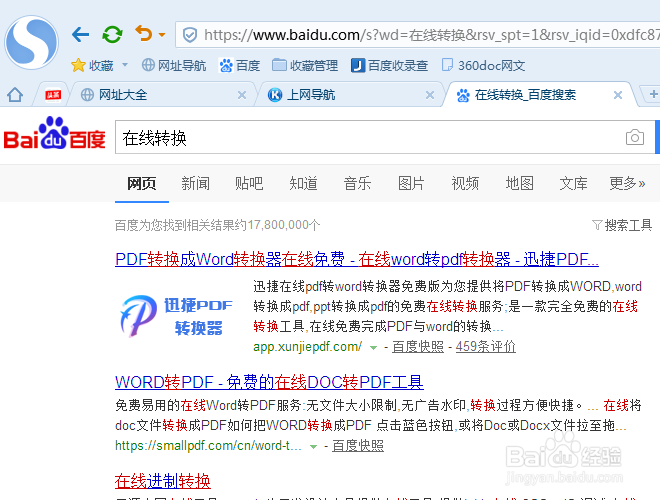Image resolution: width=660 pixels, height=500 pixels.
Task: Select the 知道 search category
Action: [303, 183]
